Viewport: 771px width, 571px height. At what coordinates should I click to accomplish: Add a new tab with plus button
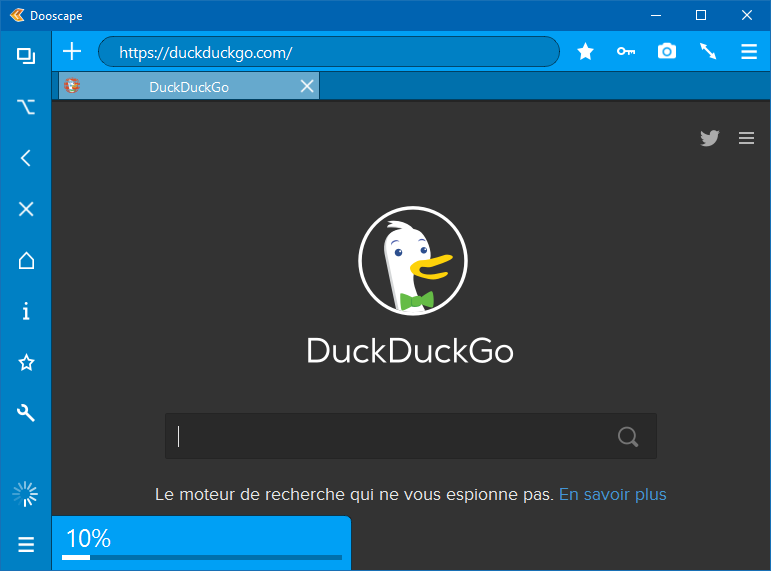click(72, 52)
